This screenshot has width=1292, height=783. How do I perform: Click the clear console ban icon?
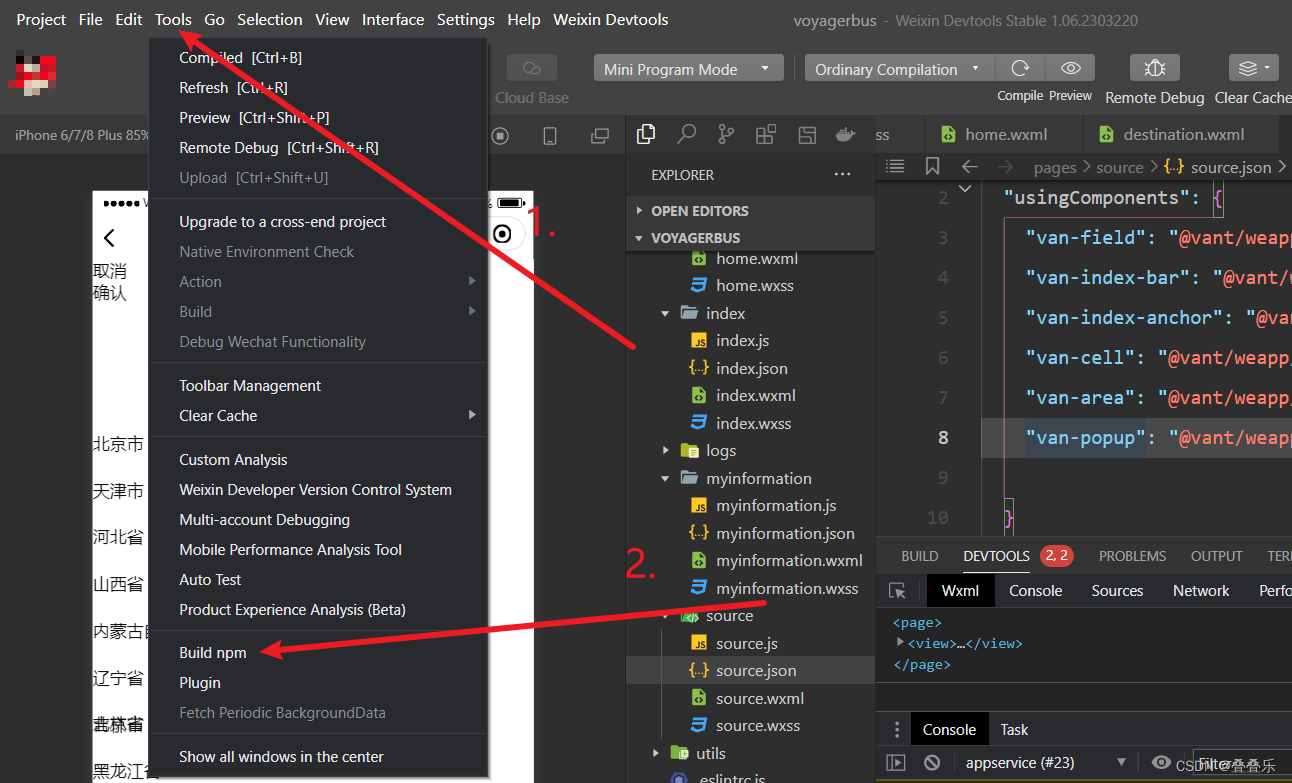[932, 762]
